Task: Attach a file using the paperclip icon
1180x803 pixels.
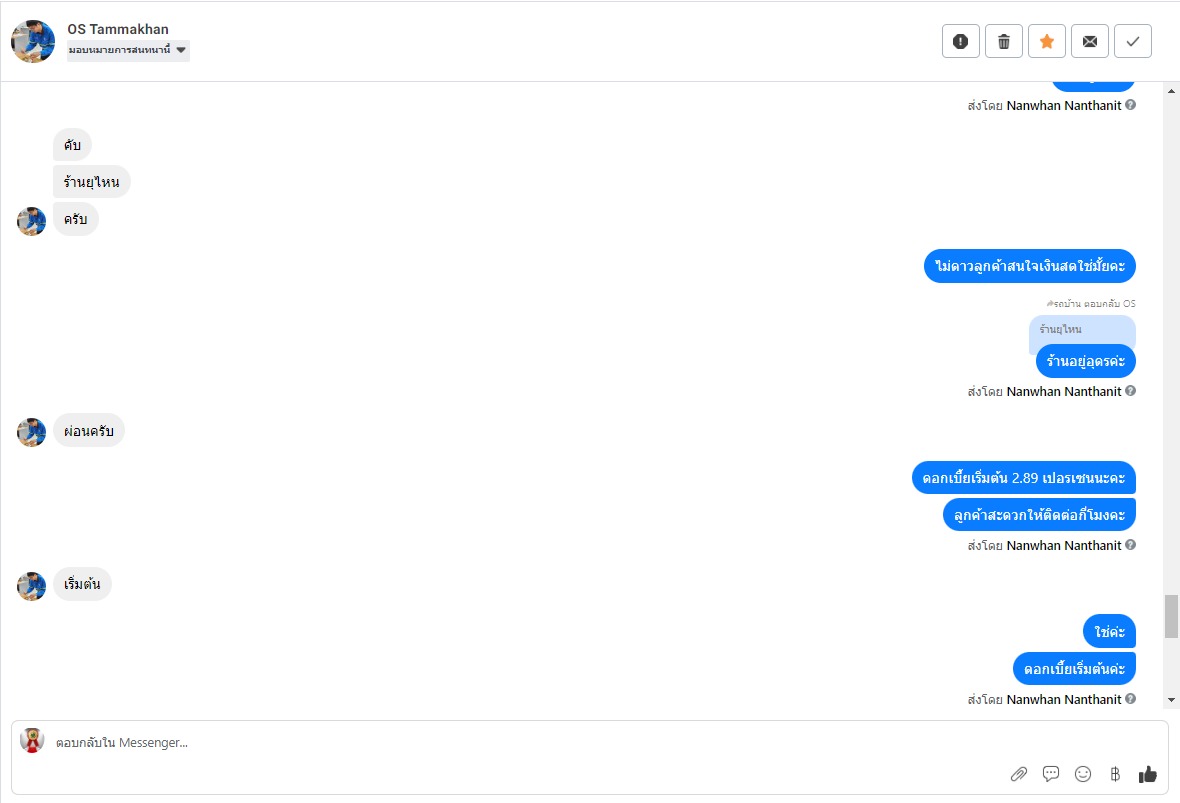Action: (x=1018, y=773)
